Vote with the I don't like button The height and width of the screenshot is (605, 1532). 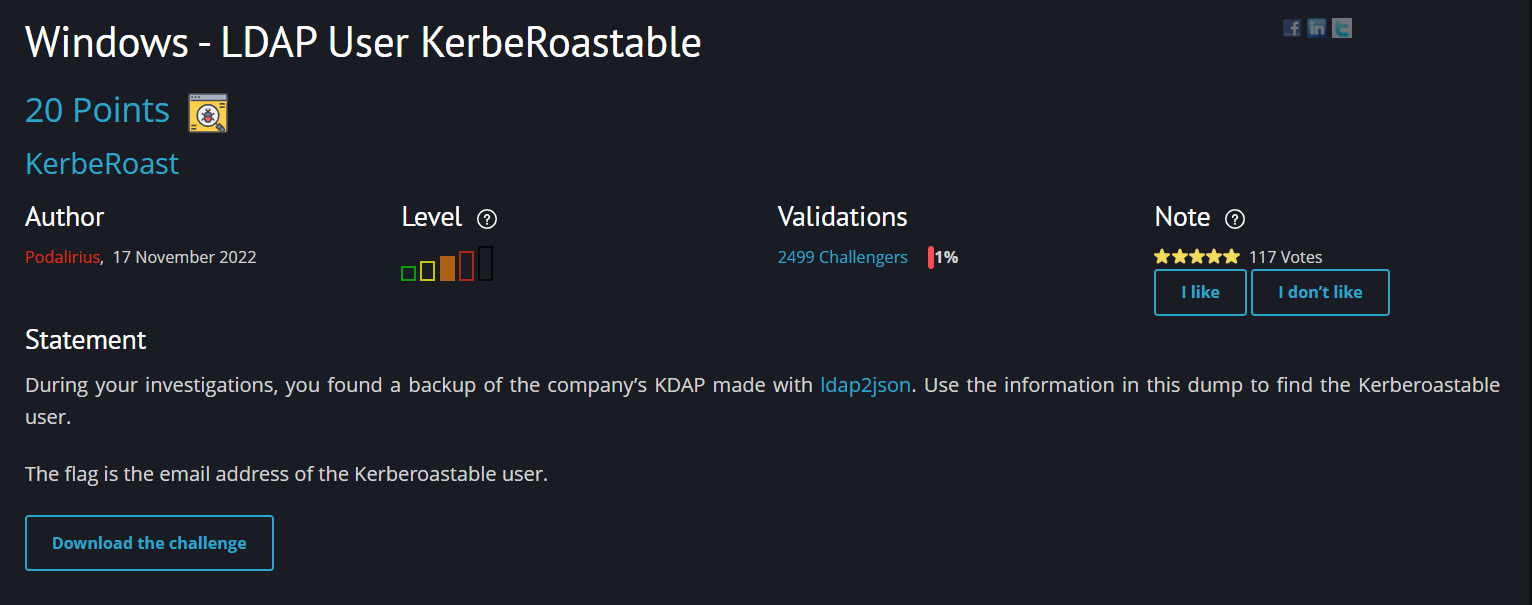coord(1320,292)
